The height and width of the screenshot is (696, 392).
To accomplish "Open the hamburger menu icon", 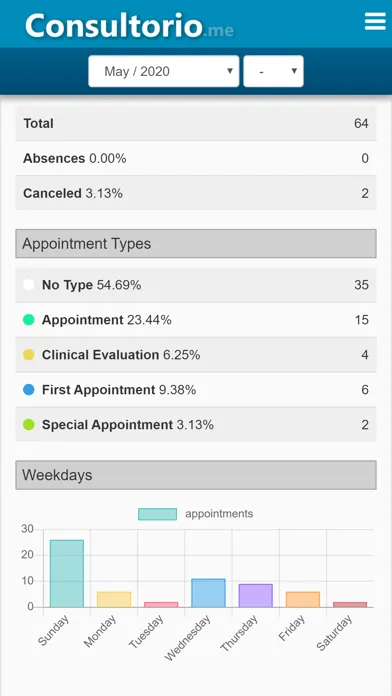I will point(375,21).
